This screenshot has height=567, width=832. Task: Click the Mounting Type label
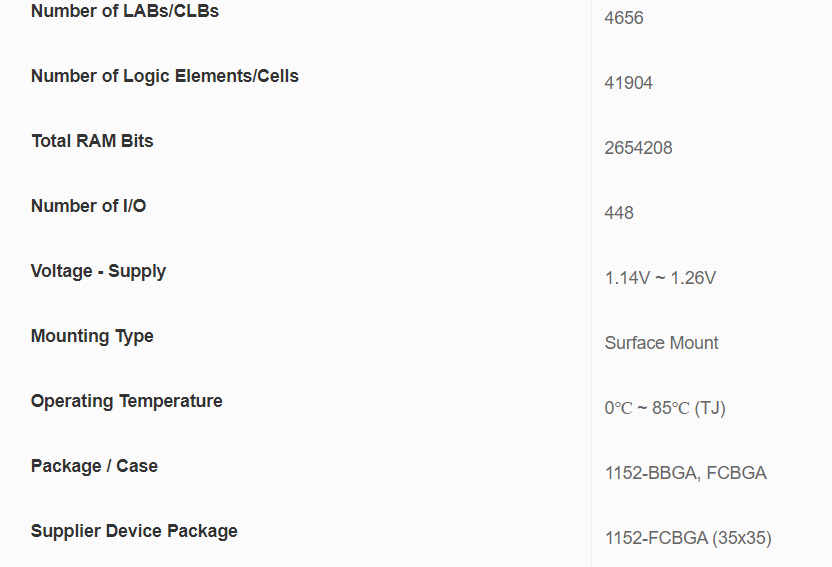(93, 336)
